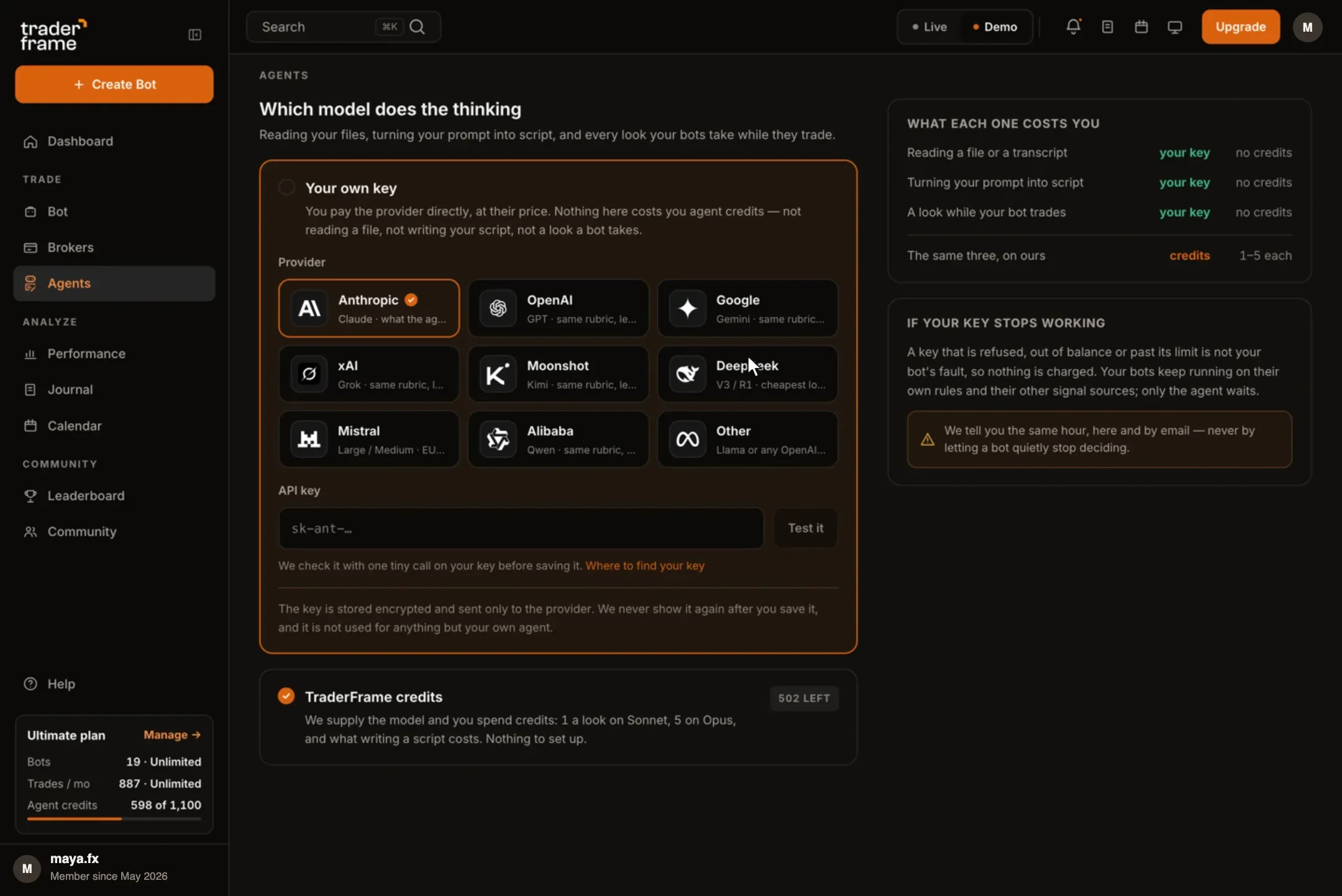Open Calendar in the sidebar
The height and width of the screenshot is (896, 1342).
(x=114, y=426)
